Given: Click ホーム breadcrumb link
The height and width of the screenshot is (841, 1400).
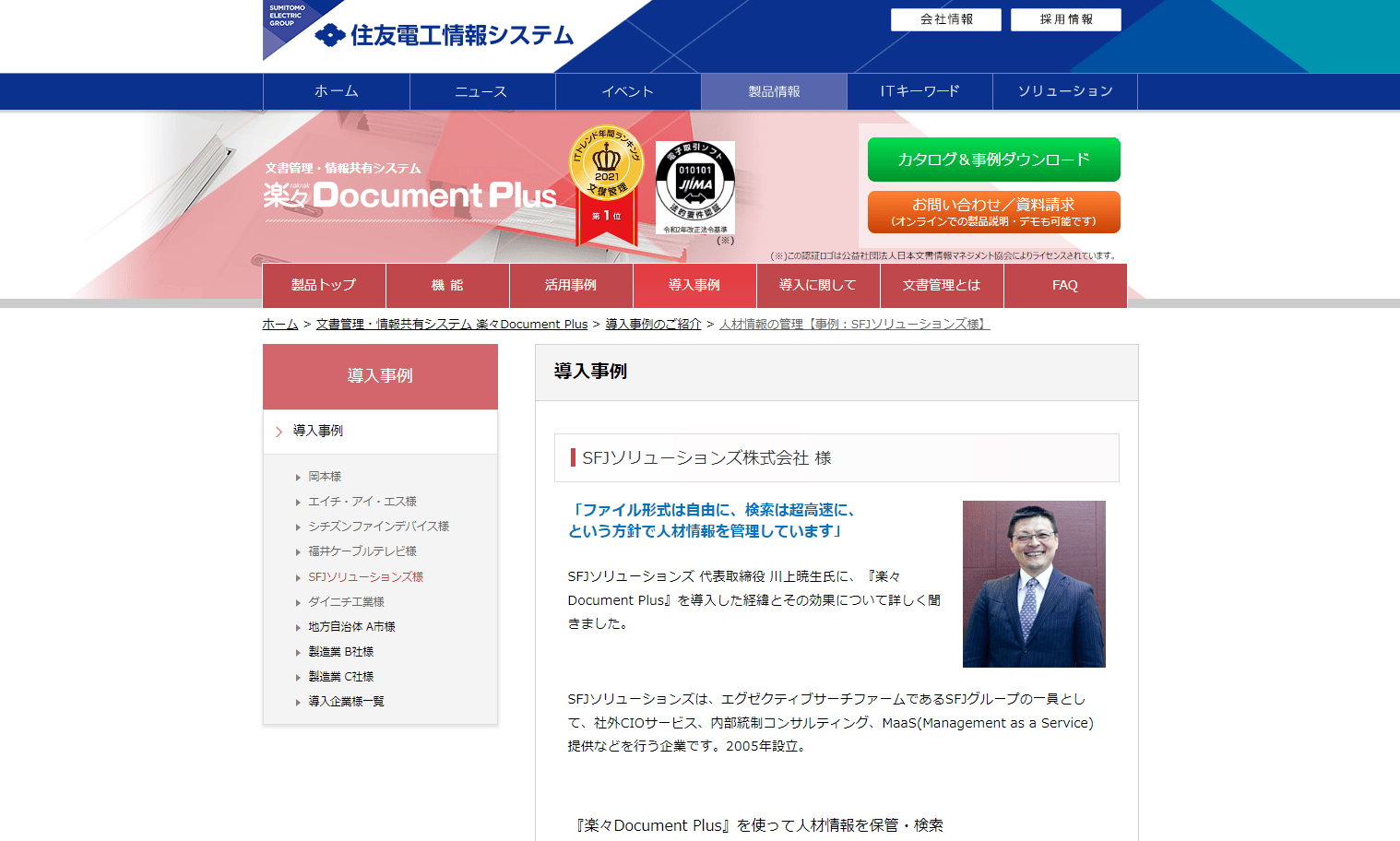Looking at the screenshot, I should coord(280,325).
